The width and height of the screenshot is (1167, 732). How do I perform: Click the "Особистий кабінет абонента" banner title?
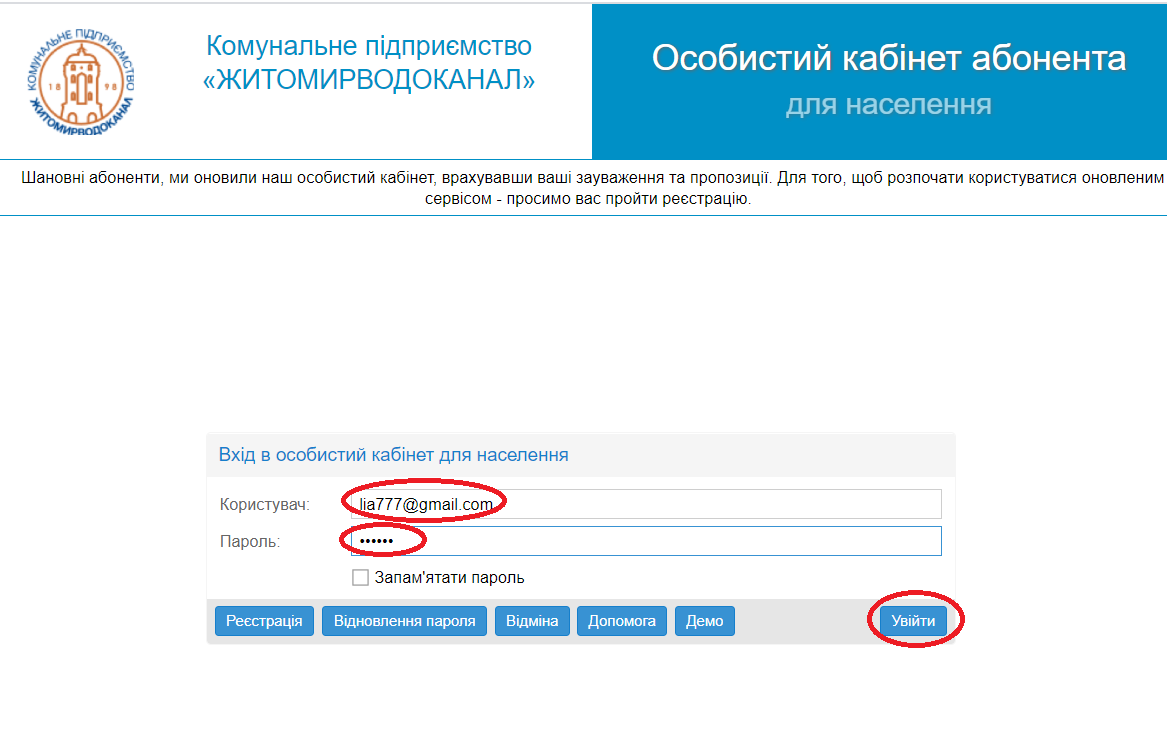888,58
